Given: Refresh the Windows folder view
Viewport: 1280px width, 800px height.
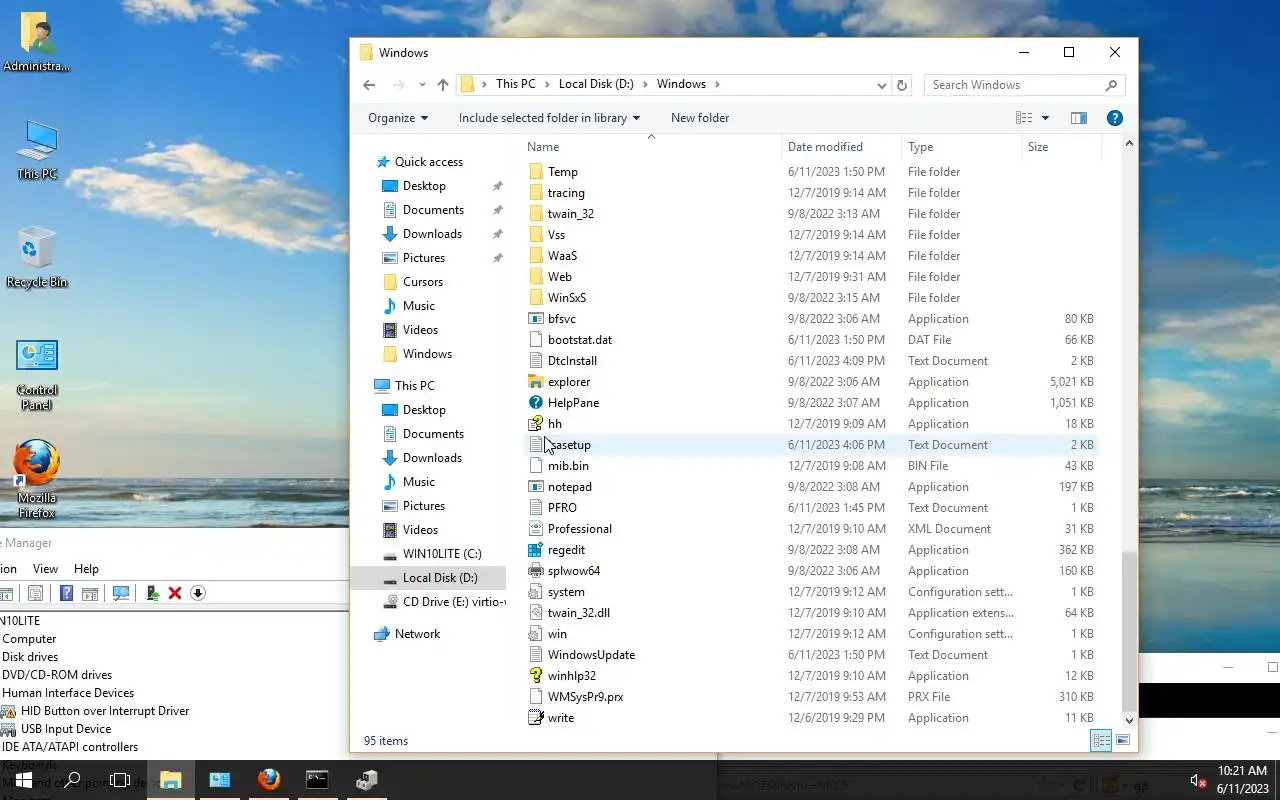Looking at the screenshot, I should coord(902,85).
